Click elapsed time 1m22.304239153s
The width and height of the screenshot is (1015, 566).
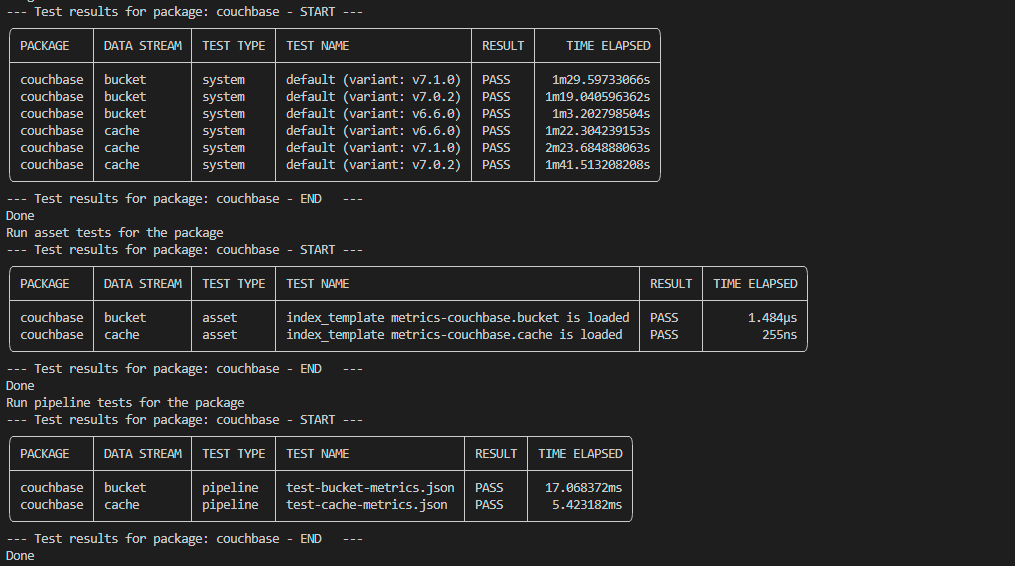click(597, 130)
